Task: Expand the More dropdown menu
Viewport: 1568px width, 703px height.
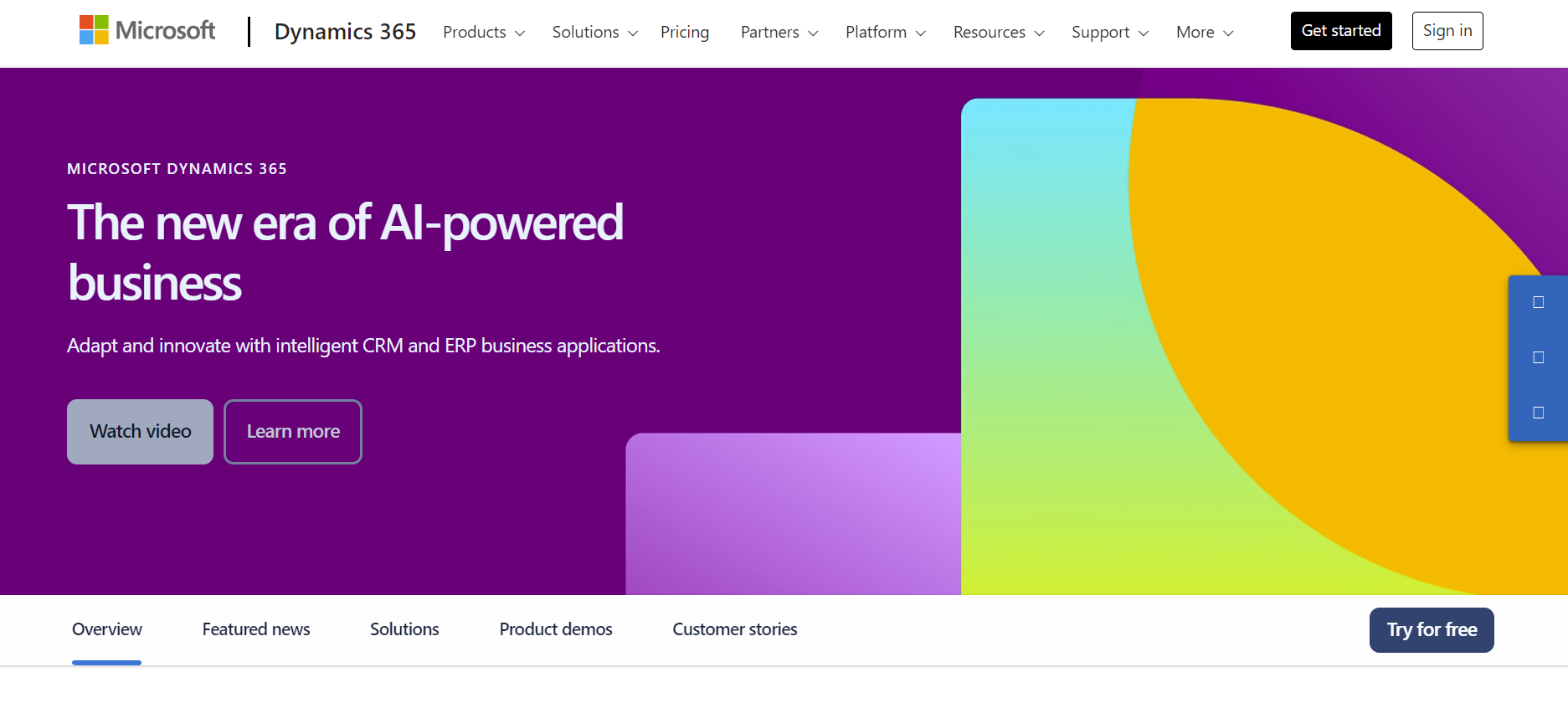Action: pyautogui.click(x=1205, y=32)
